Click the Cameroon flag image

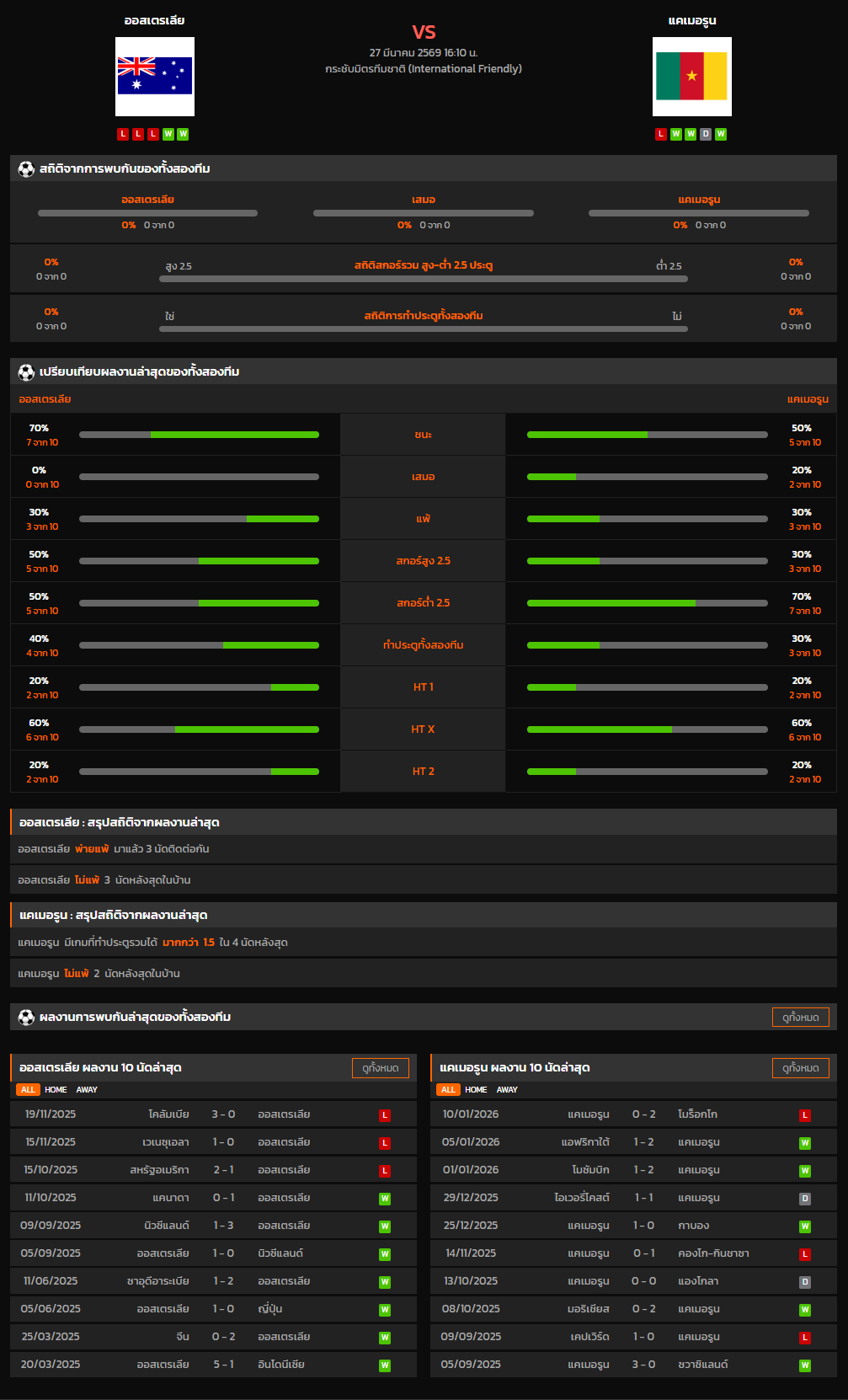[691, 77]
